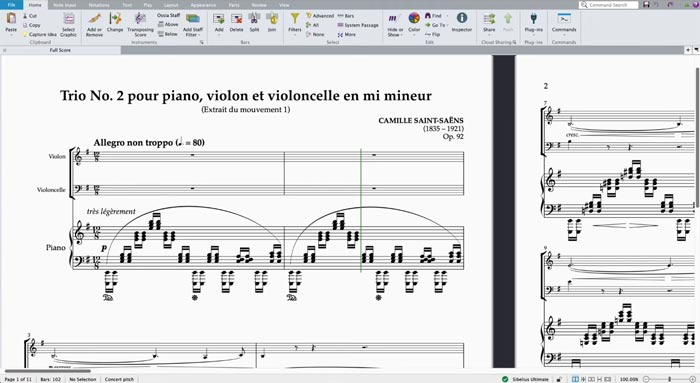Click Select Bars button
The image size is (700, 383).
click(x=346, y=16)
